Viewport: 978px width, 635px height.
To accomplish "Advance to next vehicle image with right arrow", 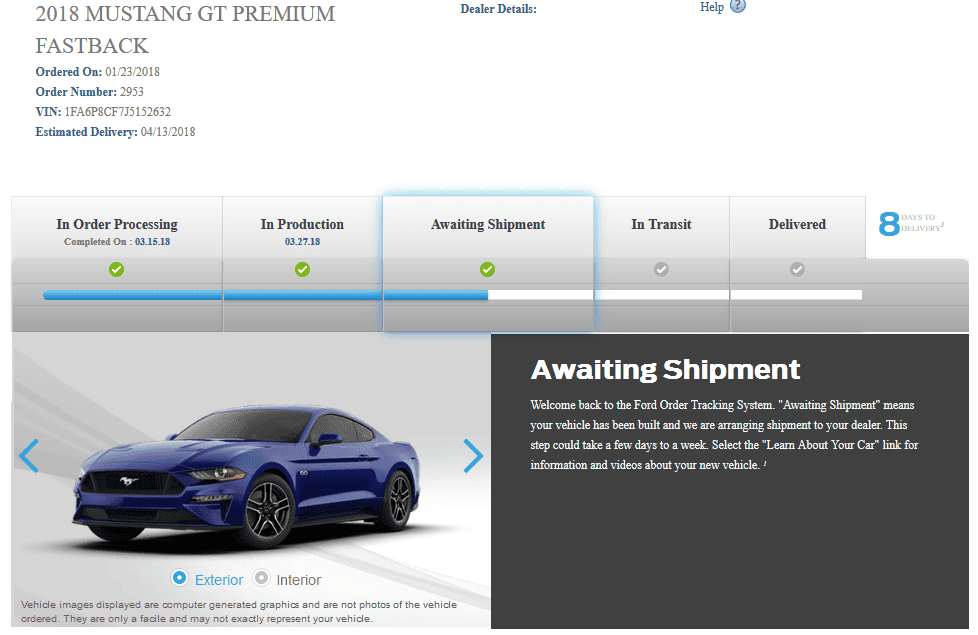I will click(x=473, y=456).
